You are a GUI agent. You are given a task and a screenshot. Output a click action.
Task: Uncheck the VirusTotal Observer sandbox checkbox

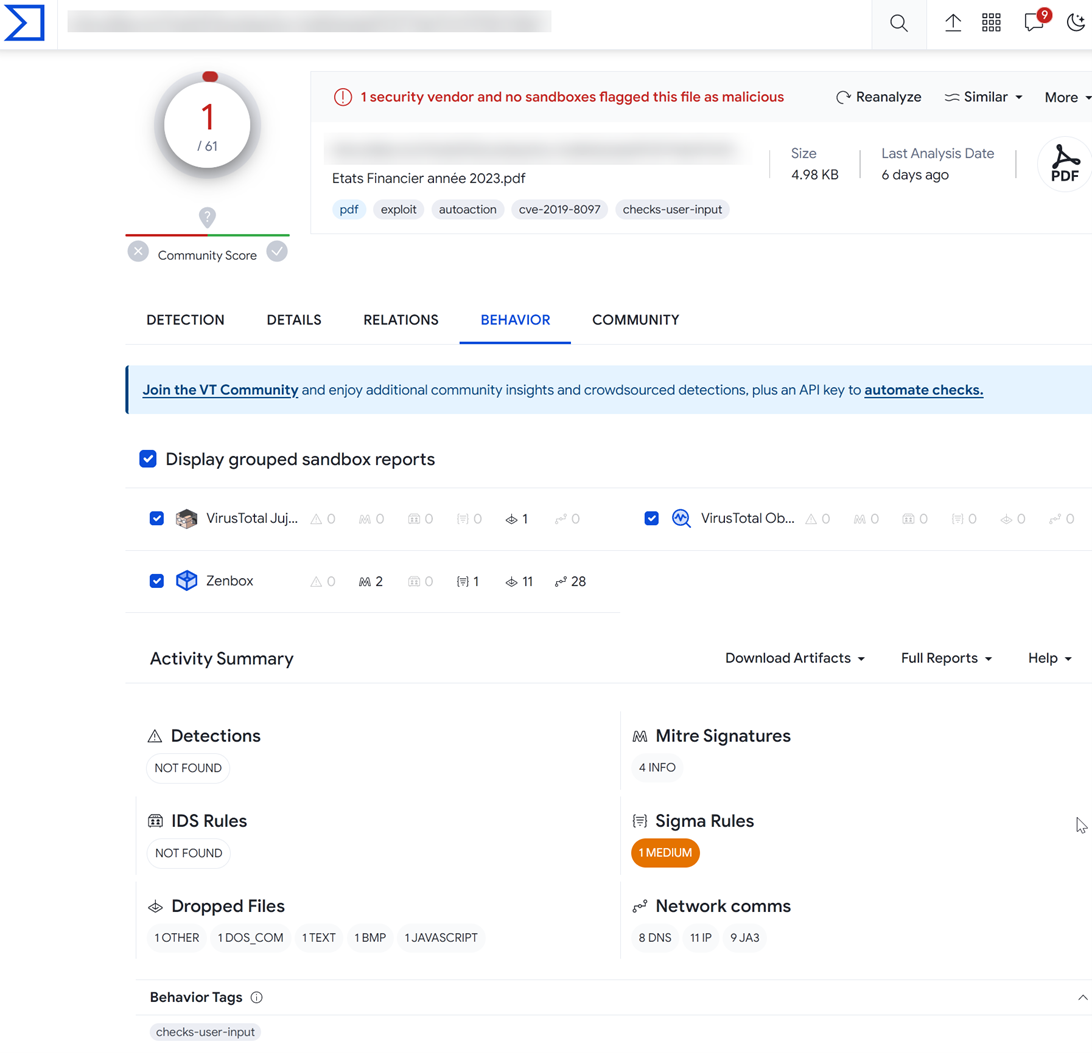coord(652,519)
